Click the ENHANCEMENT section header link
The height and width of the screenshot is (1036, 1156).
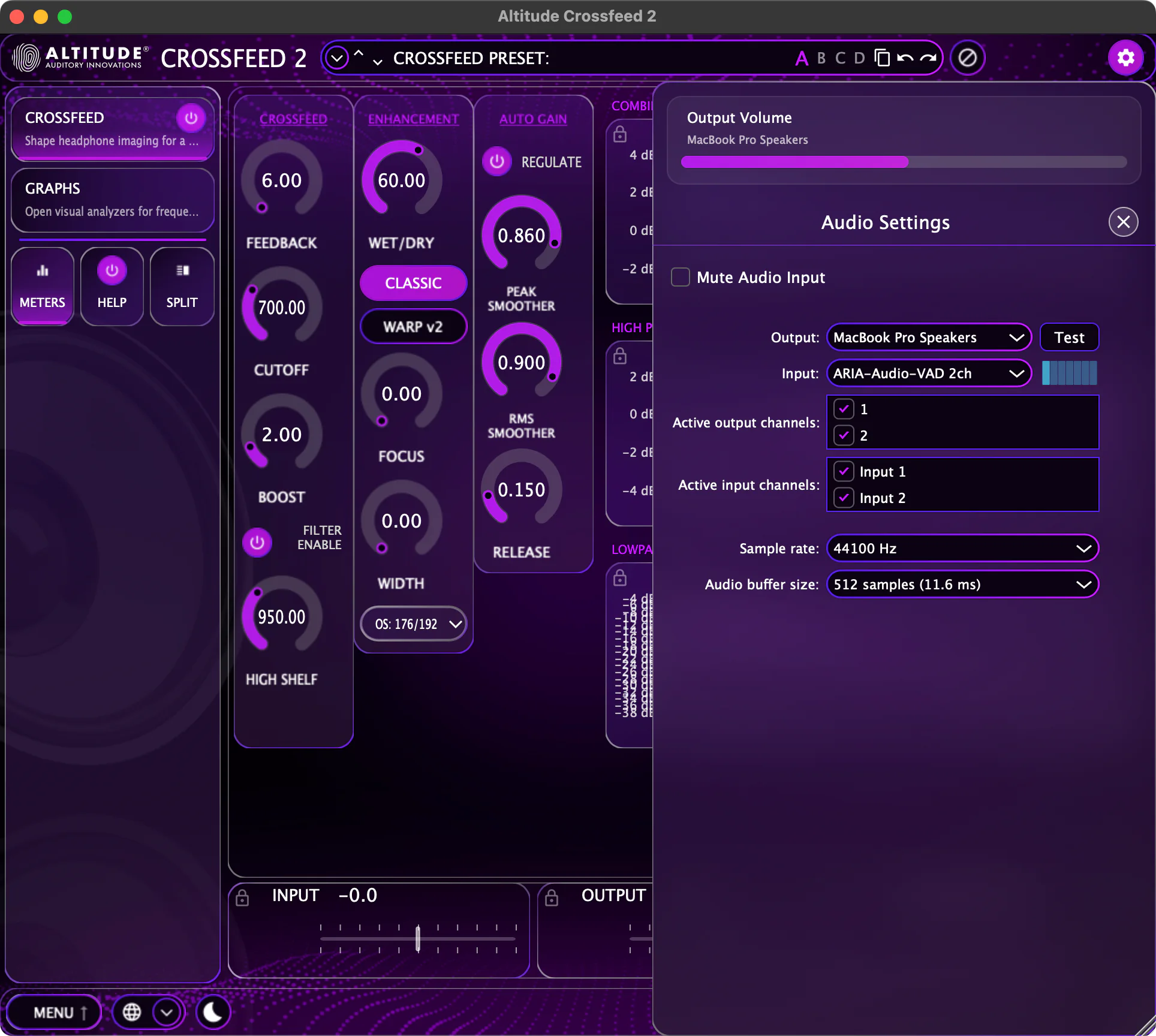[x=413, y=119]
